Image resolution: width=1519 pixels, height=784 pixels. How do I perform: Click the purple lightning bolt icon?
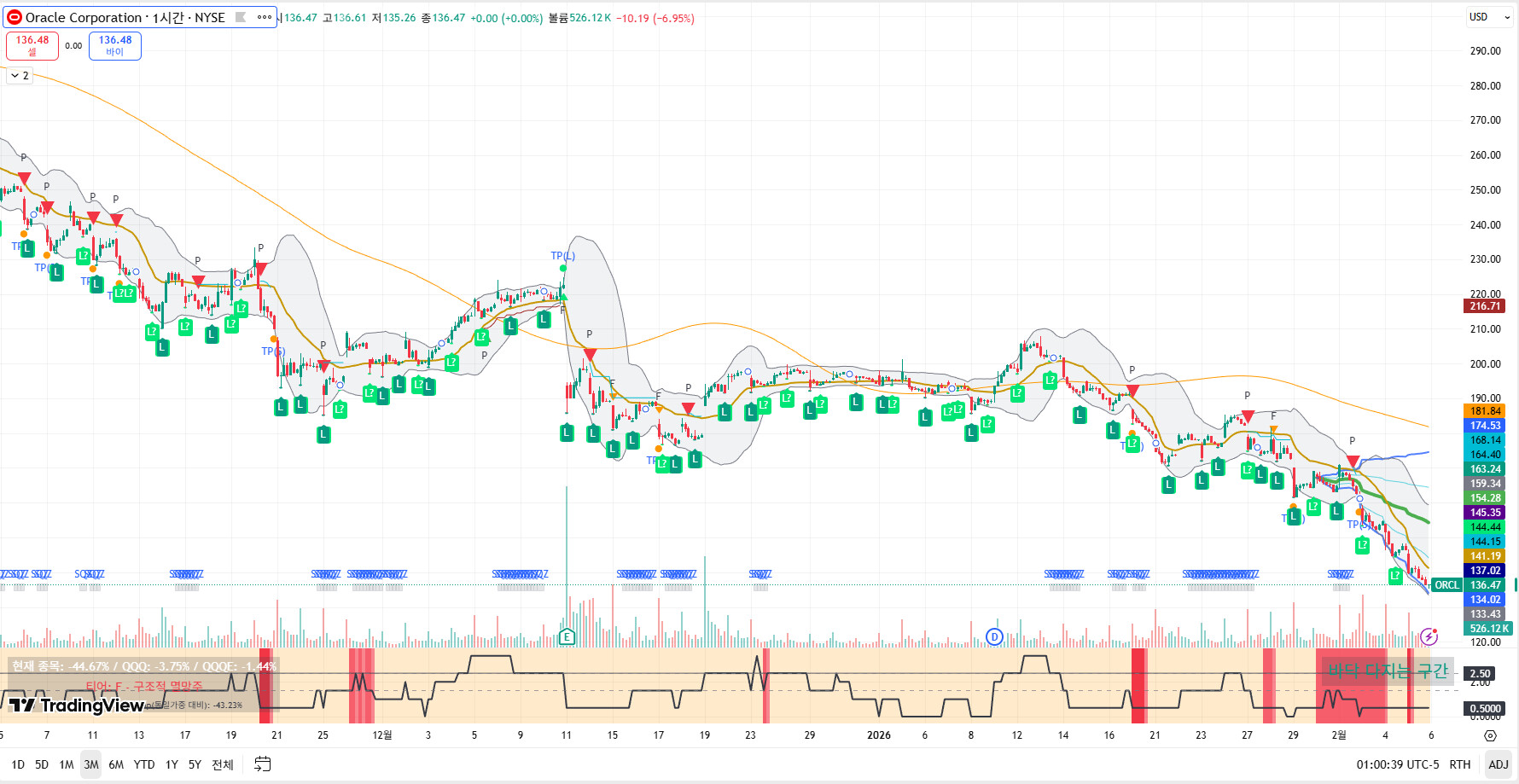pyautogui.click(x=1429, y=636)
